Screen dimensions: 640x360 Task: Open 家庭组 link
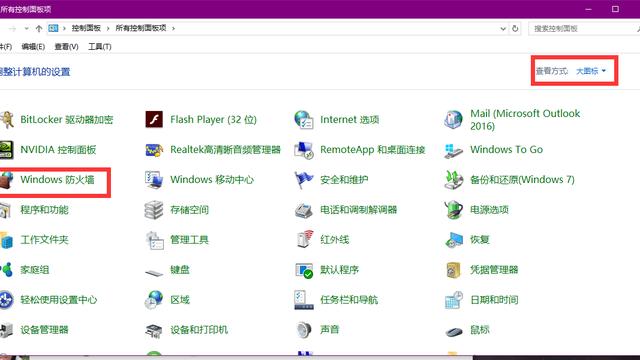point(35,270)
